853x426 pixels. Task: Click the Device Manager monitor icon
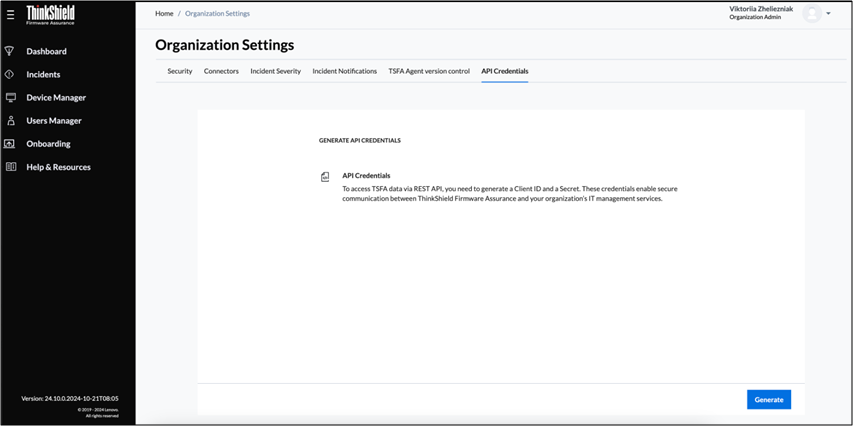click(10, 97)
